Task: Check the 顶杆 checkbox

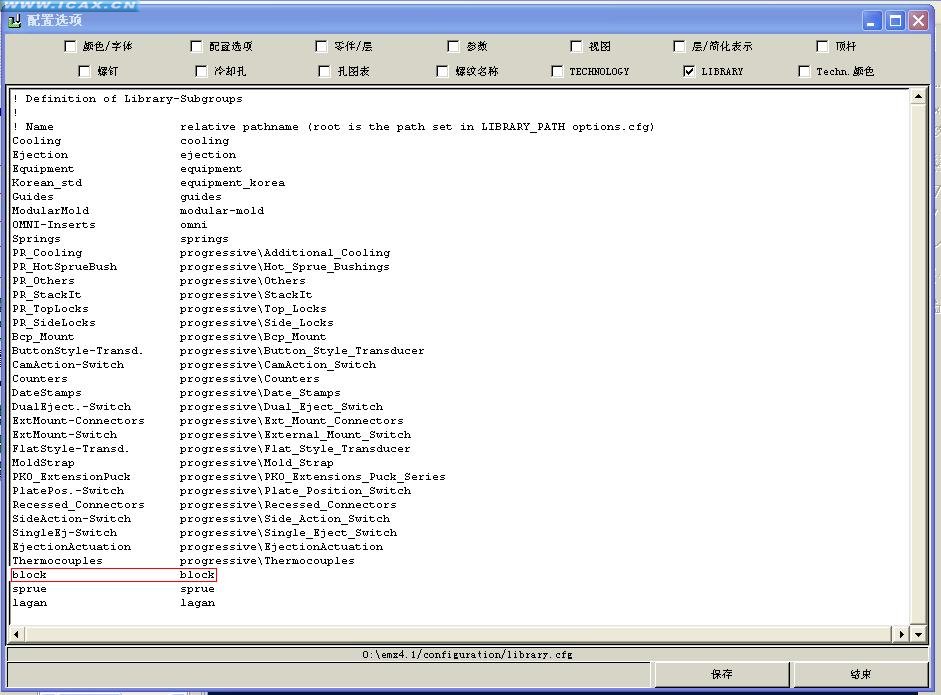Action: [x=822, y=46]
